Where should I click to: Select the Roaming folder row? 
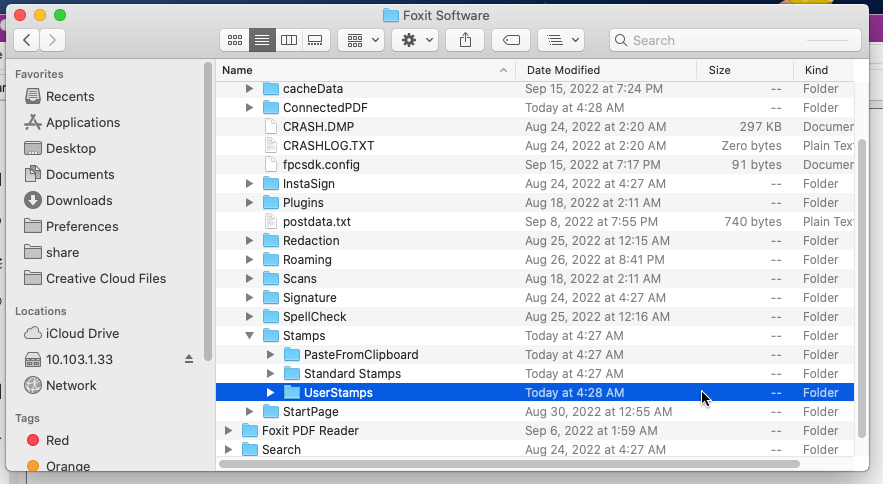[535, 260]
